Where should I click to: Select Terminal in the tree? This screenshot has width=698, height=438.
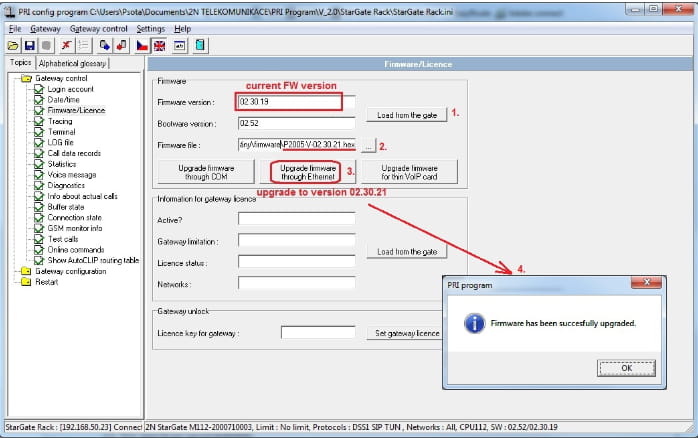tap(61, 132)
